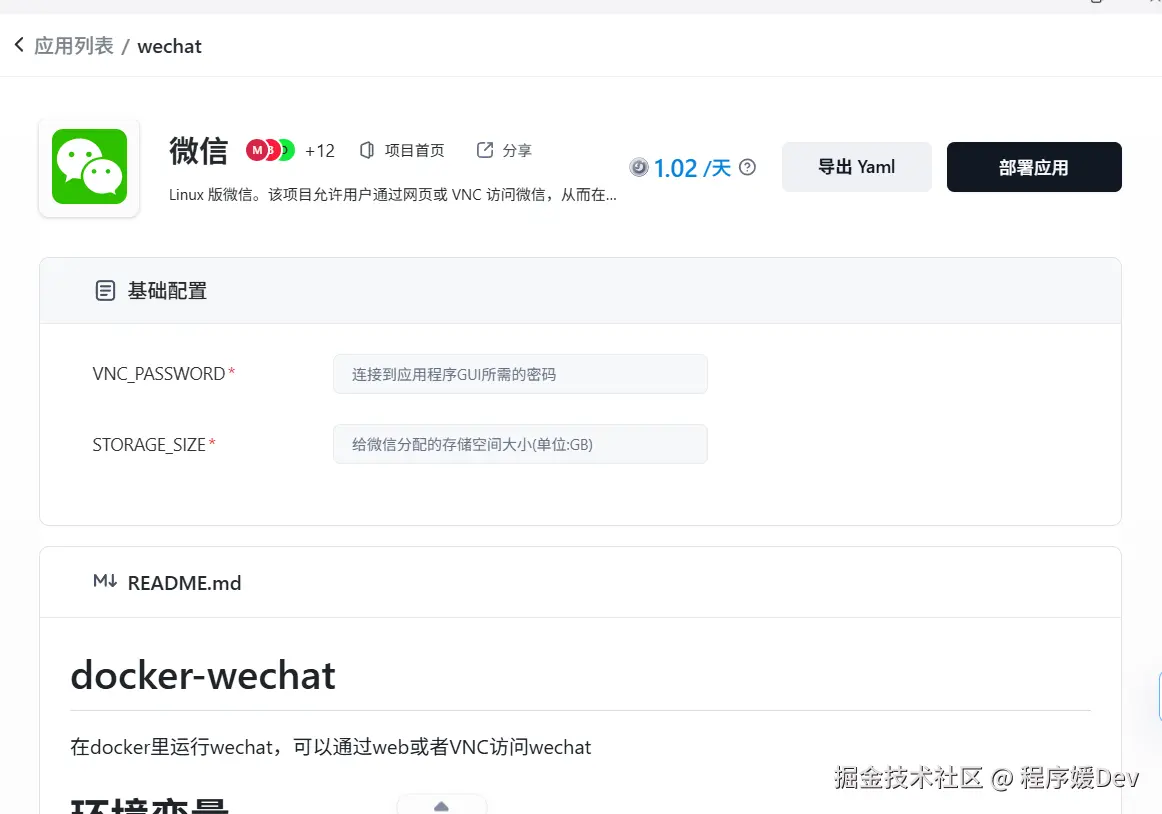Click the red M contributor avatar
The image size is (1162, 814).
(257, 150)
